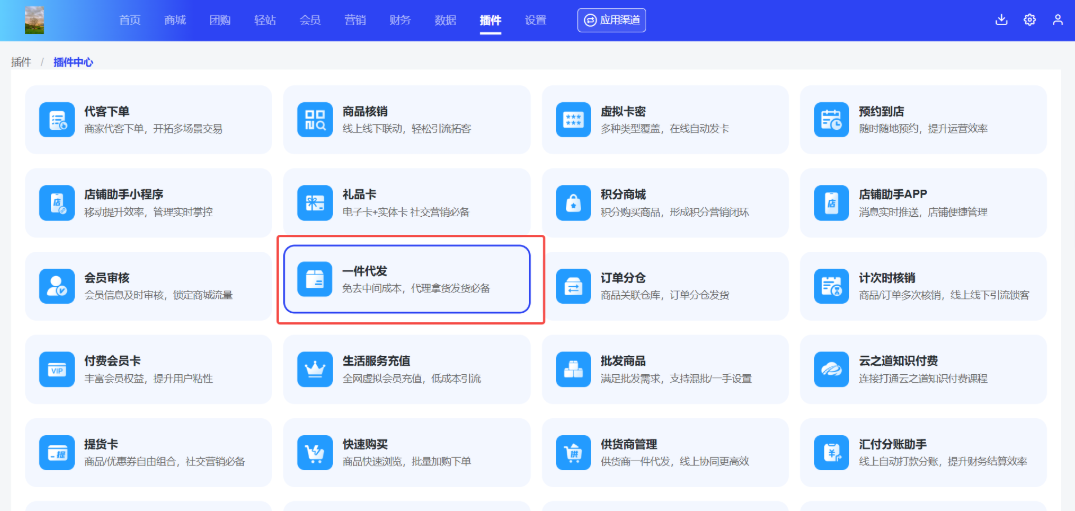Click the user profile icon
Screen dimensions: 1075x511
click(1057, 20)
